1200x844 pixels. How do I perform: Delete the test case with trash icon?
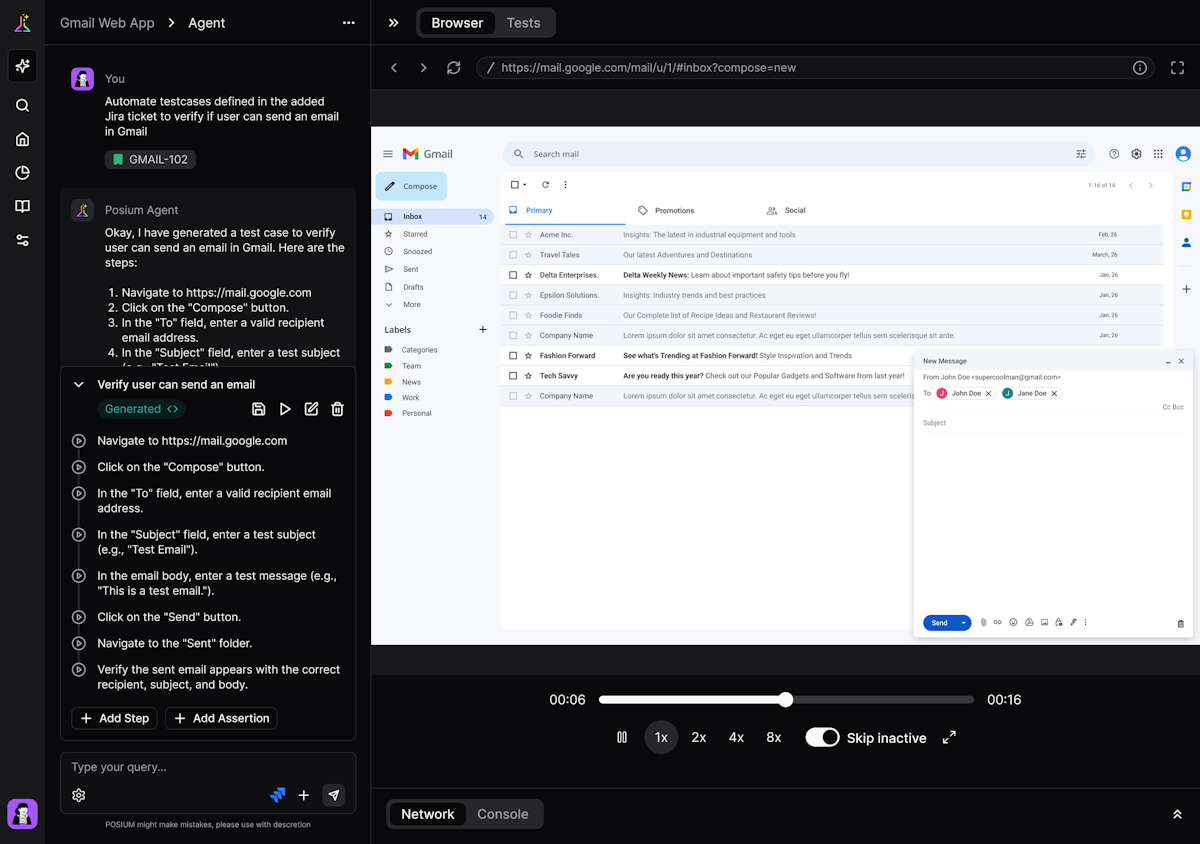click(x=338, y=409)
